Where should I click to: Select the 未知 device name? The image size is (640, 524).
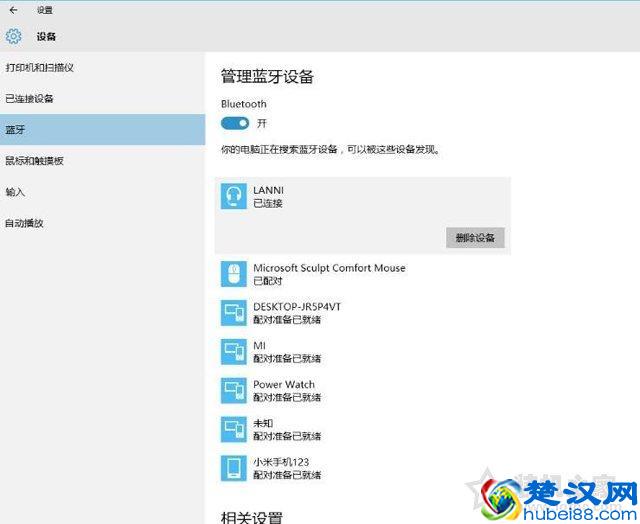coord(263,423)
